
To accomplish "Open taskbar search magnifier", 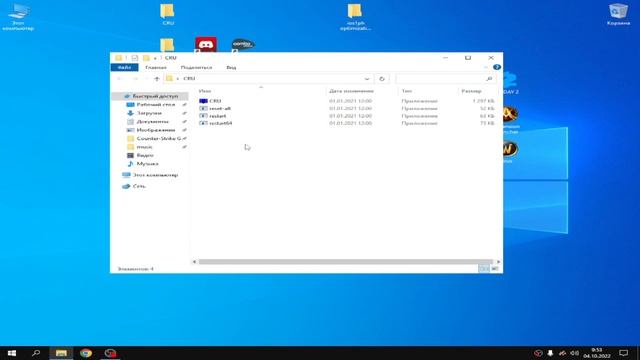I will click(36, 353).
